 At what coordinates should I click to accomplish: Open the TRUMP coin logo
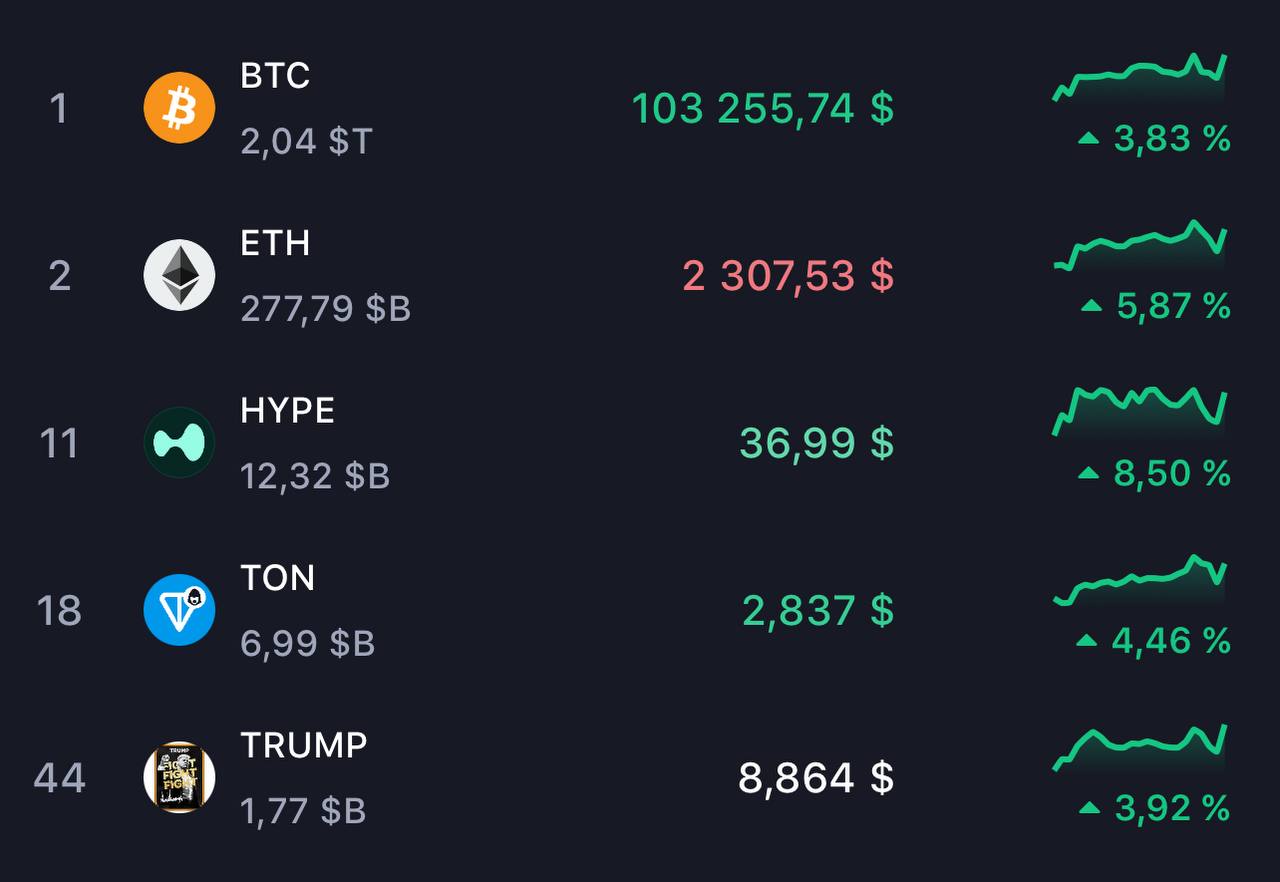pos(179,777)
